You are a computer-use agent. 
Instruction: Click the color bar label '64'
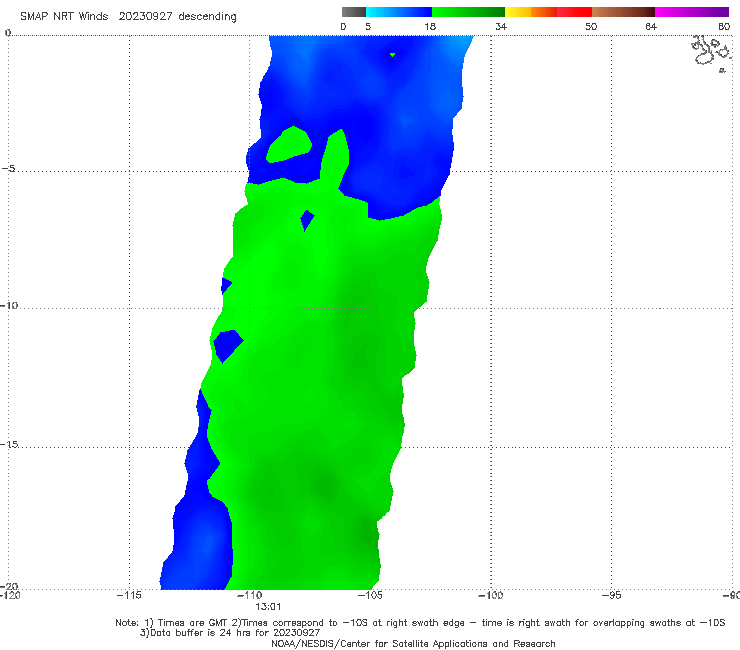tap(651, 26)
